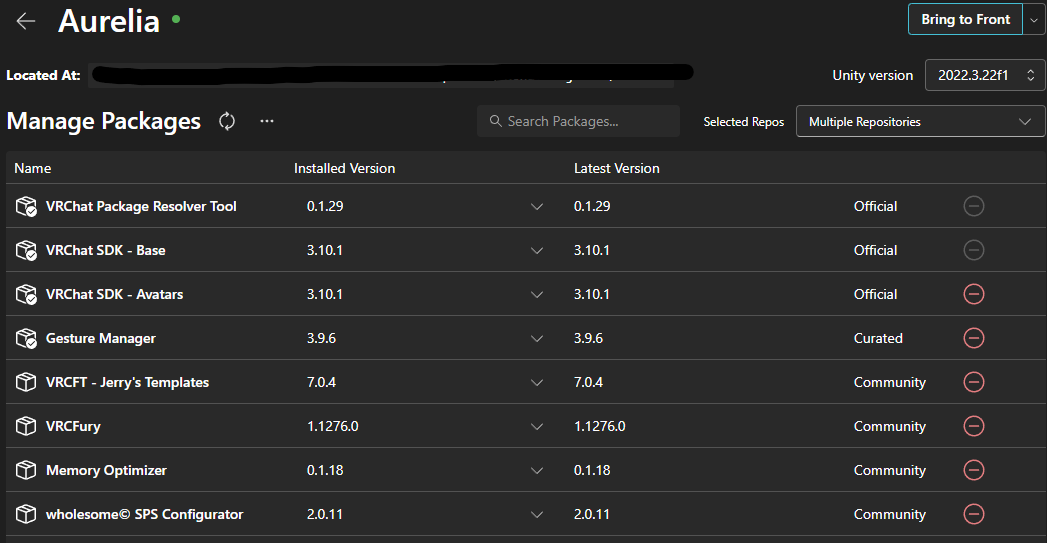This screenshot has height=543, width=1047.
Task: Click the blacked-out project location path
Action: [391, 74]
